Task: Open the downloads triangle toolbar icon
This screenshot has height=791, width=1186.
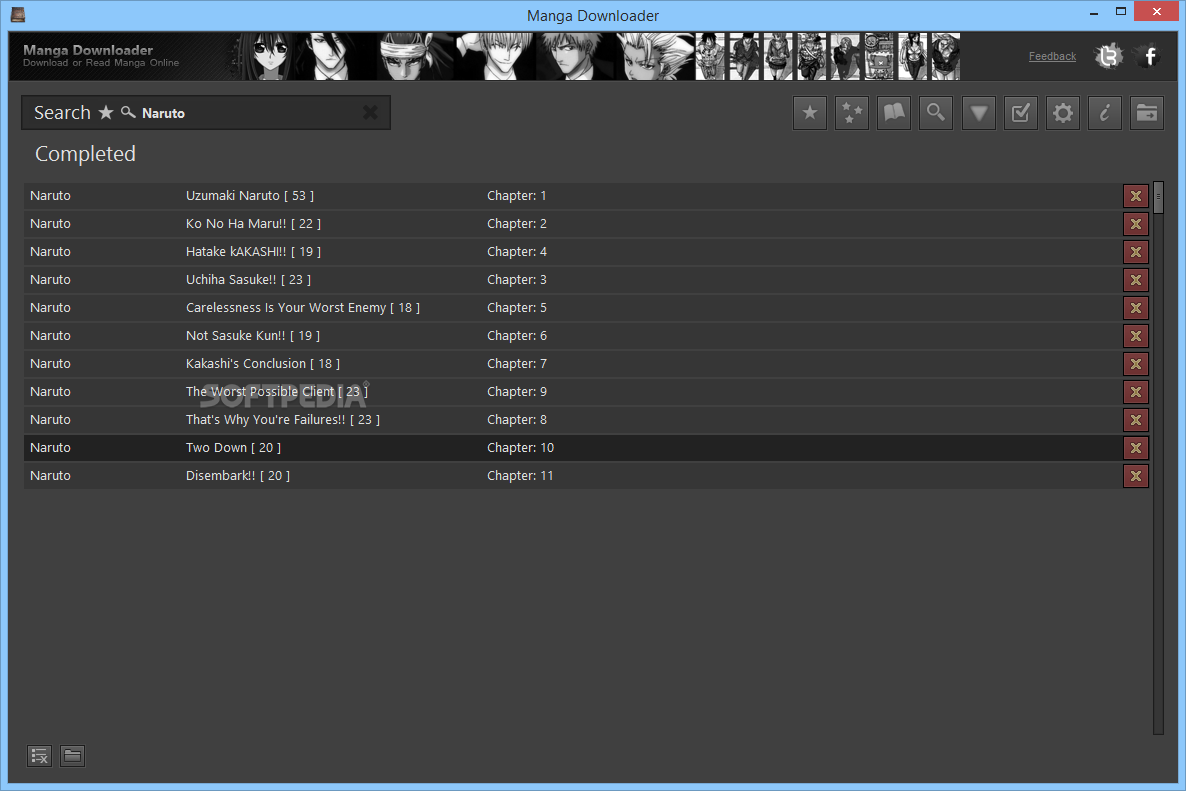Action: [x=979, y=113]
